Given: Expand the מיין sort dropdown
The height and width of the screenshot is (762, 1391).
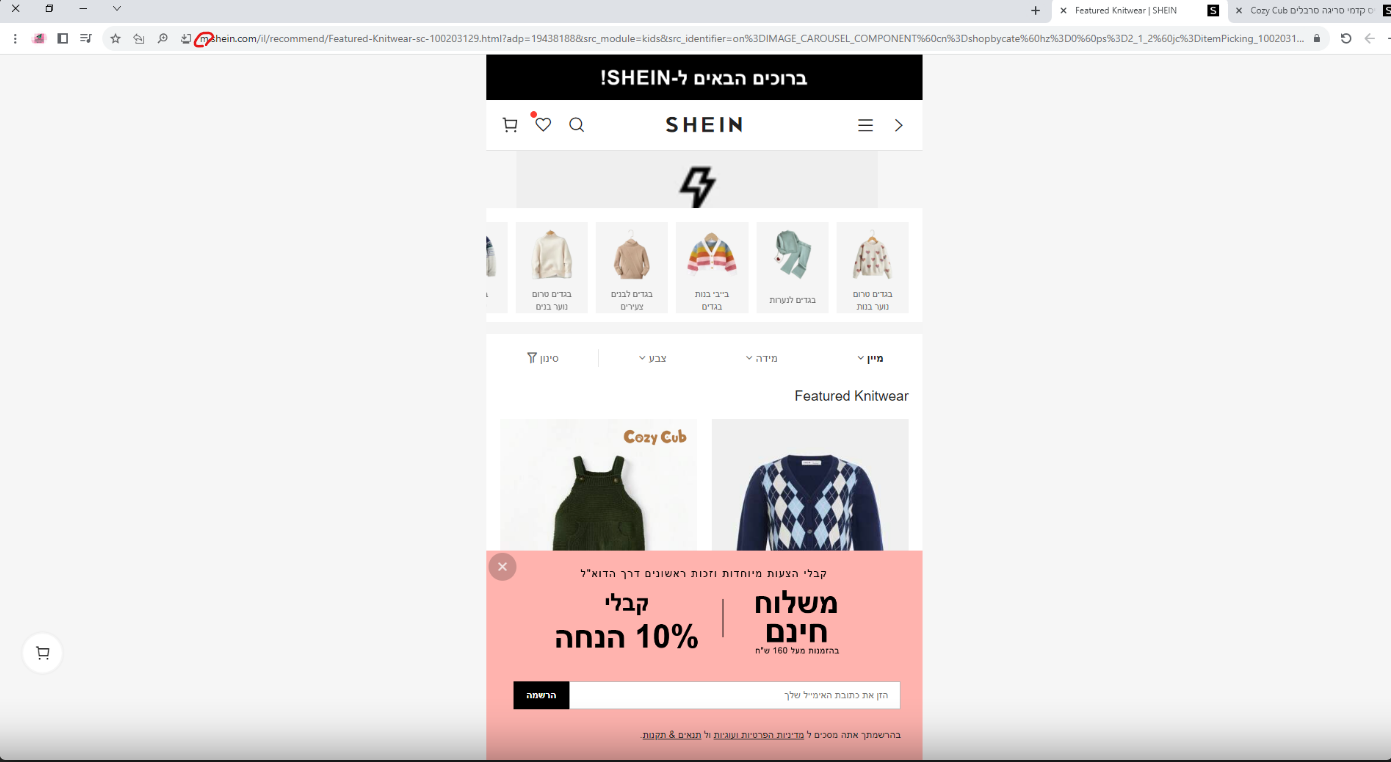Looking at the screenshot, I should pyautogui.click(x=870, y=358).
